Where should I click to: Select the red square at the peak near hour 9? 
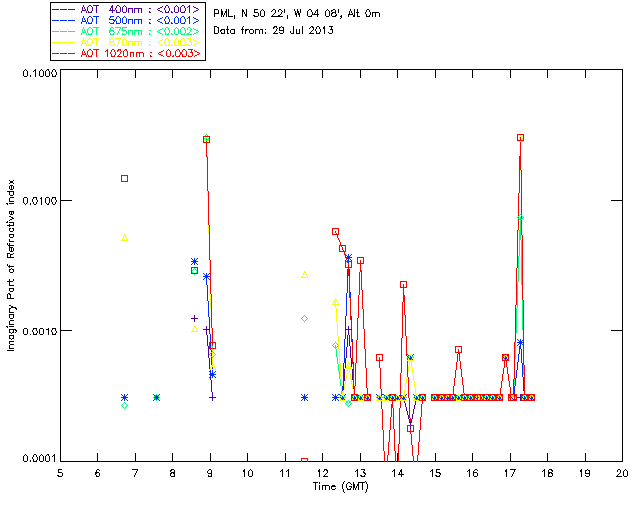[207, 140]
